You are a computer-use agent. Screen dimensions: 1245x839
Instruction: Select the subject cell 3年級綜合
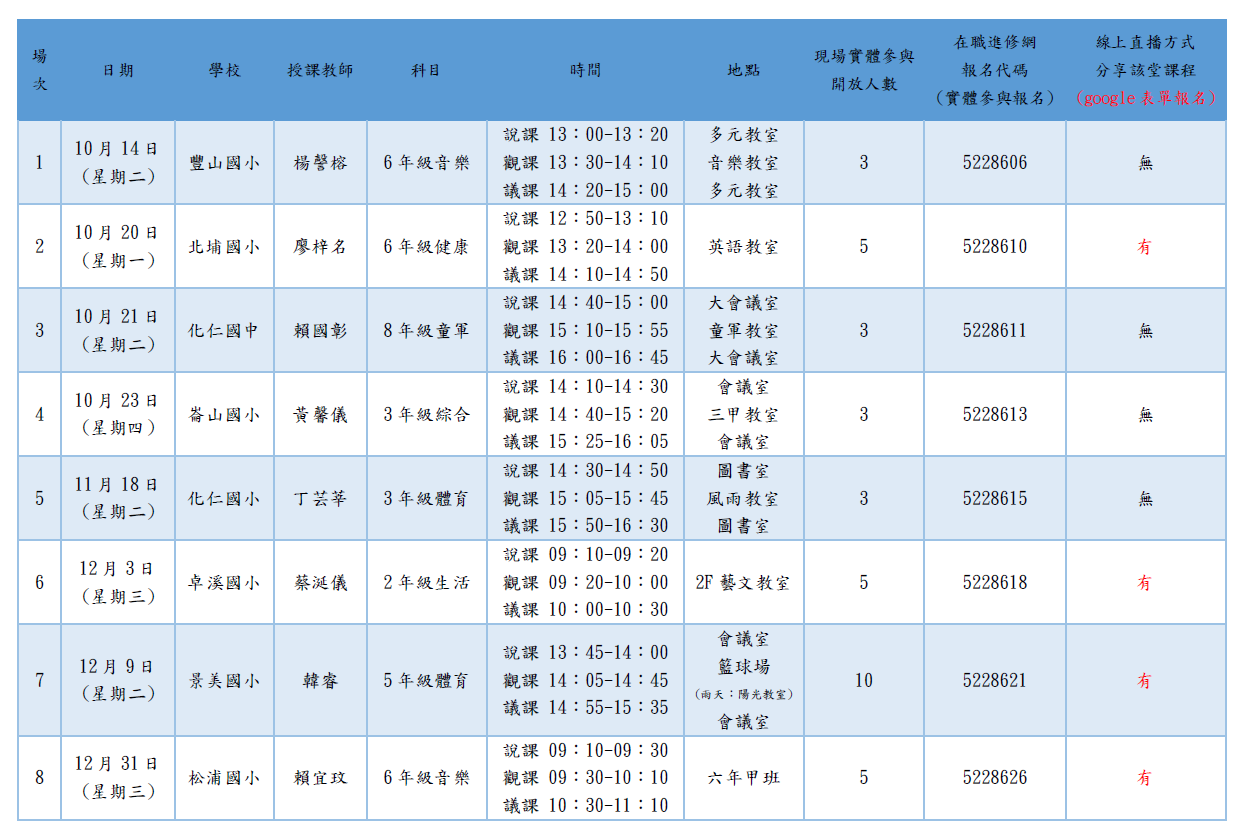(x=426, y=415)
